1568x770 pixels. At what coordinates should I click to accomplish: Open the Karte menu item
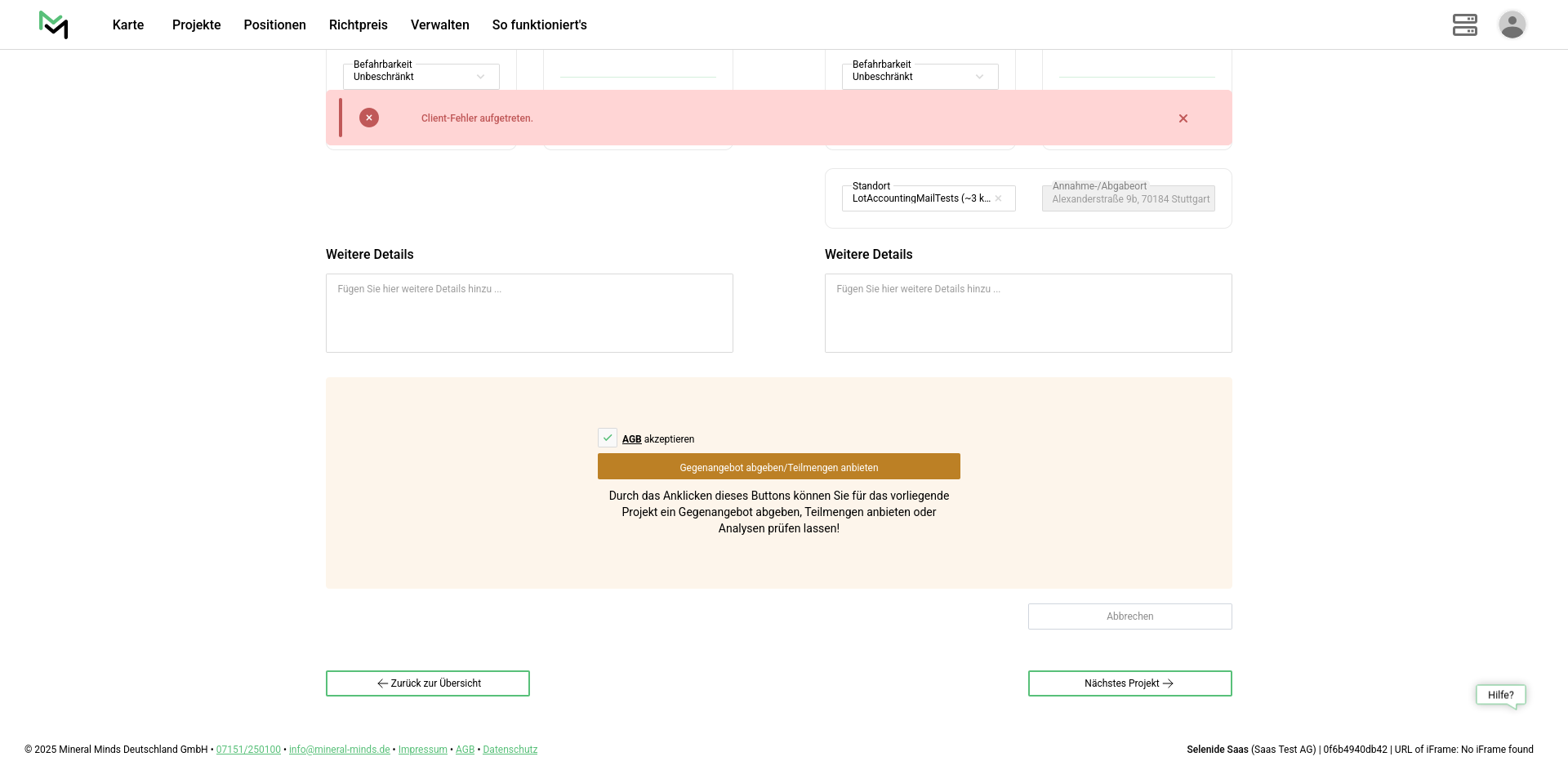pyautogui.click(x=128, y=24)
